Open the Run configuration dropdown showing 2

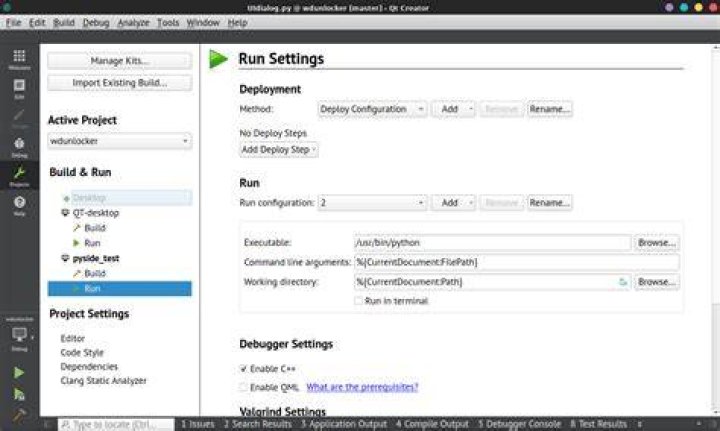(x=372, y=203)
